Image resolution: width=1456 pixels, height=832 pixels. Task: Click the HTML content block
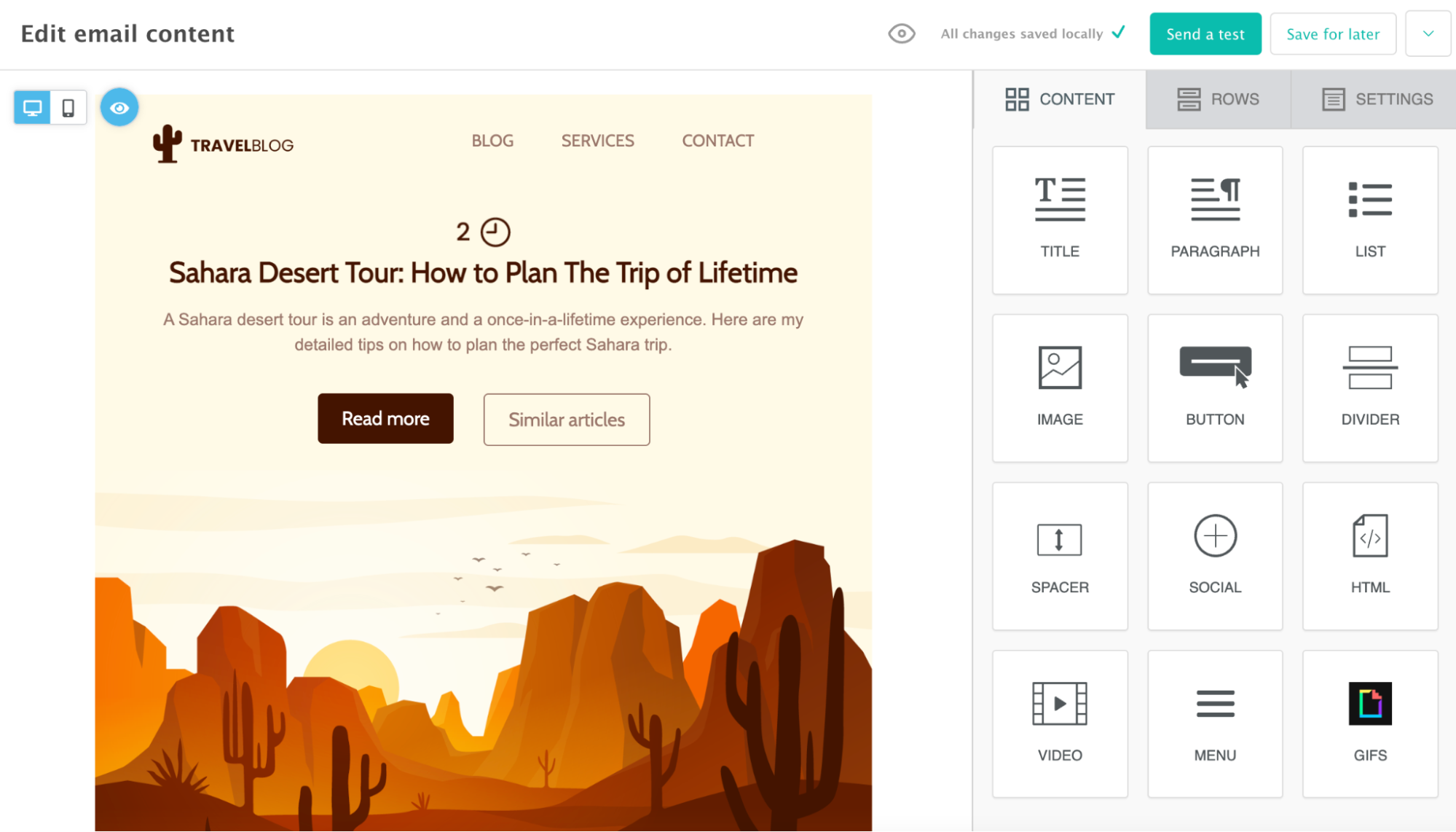coord(1370,554)
